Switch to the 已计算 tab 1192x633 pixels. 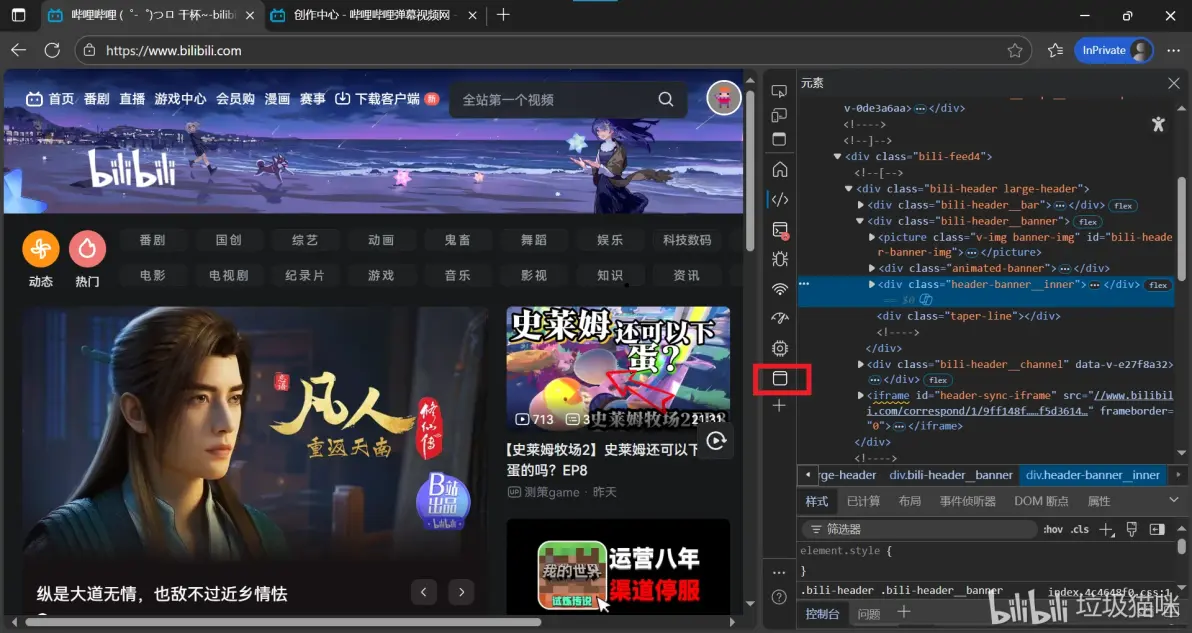pos(864,502)
